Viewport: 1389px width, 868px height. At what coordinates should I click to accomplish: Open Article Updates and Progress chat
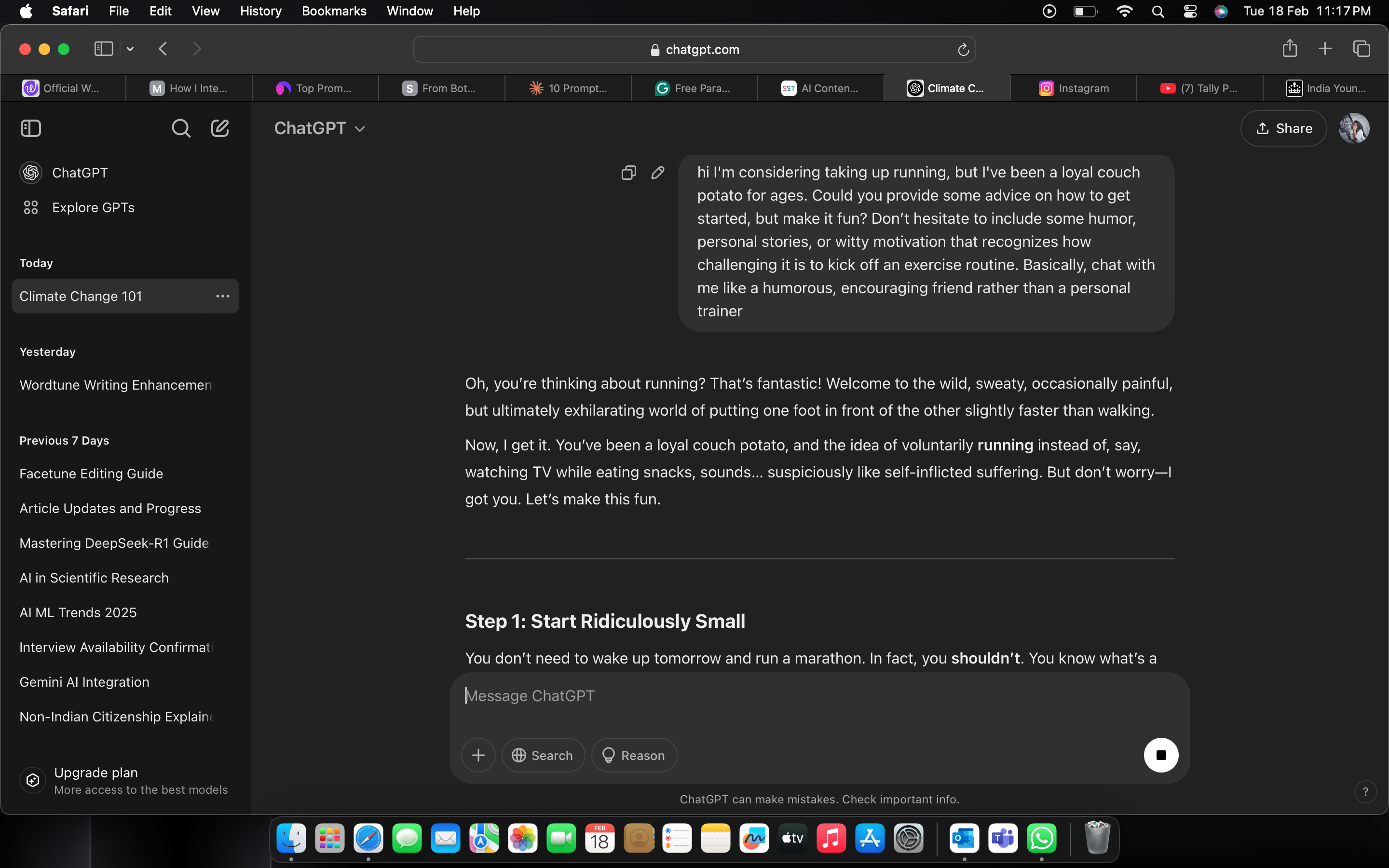(x=125, y=509)
